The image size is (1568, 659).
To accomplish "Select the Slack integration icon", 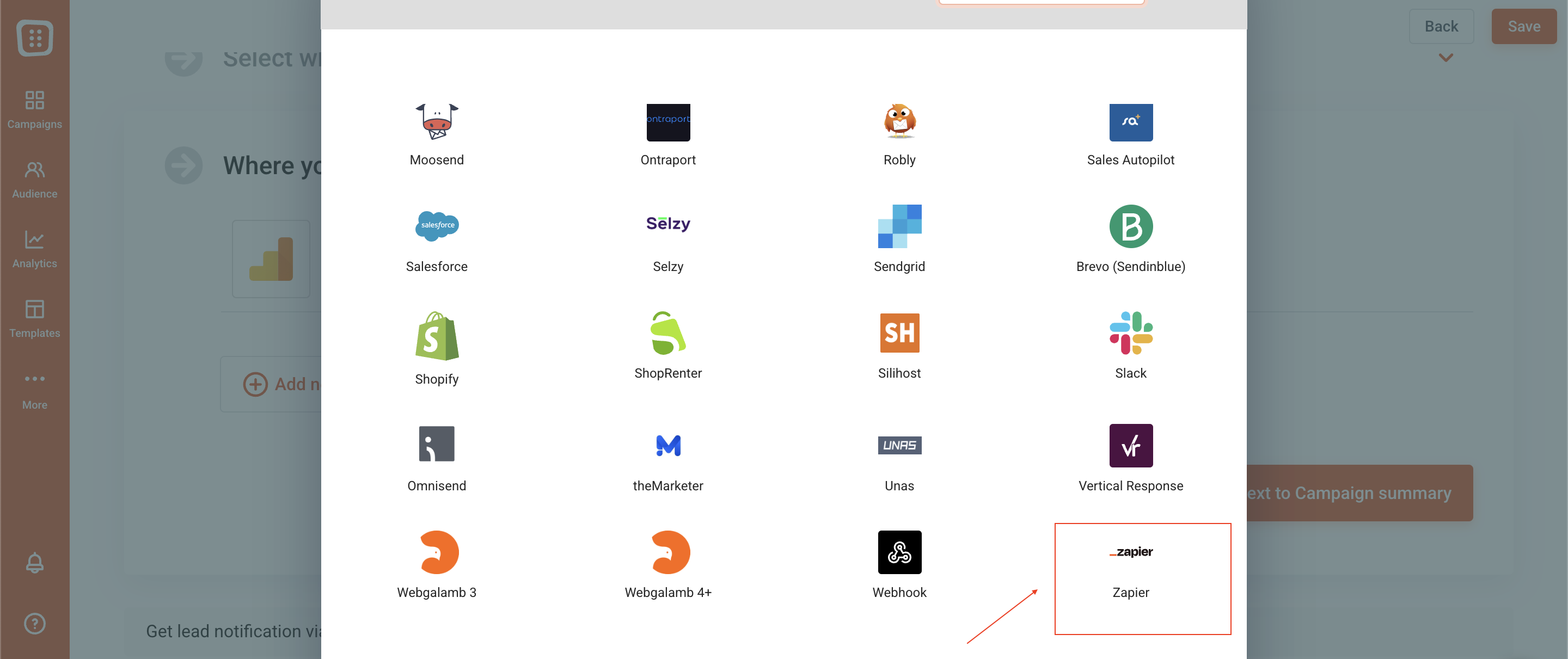I will (x=1130, y=333).
